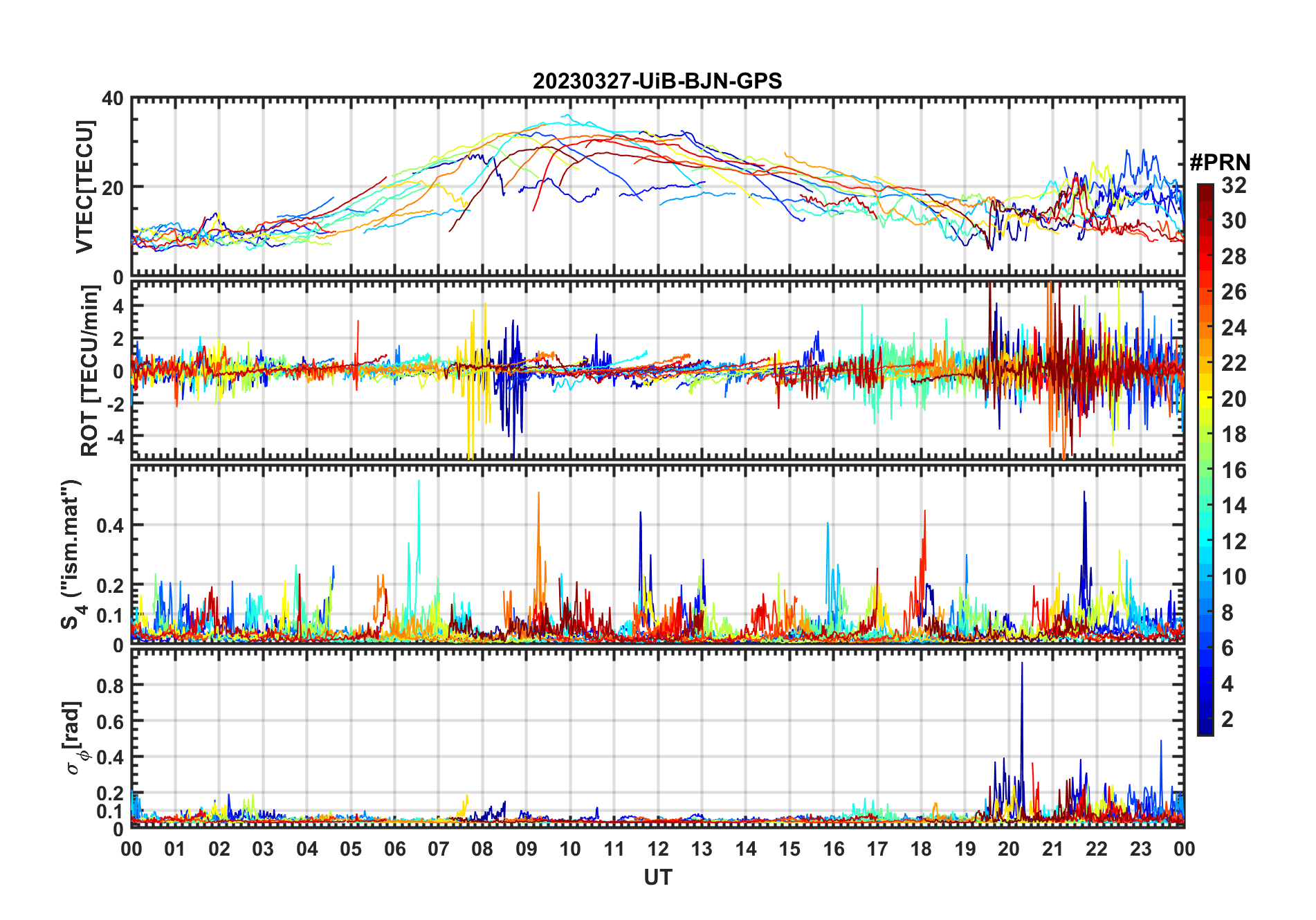Click the cyan S4 peak between 06 and 07 UT

[x=419, y=483]
